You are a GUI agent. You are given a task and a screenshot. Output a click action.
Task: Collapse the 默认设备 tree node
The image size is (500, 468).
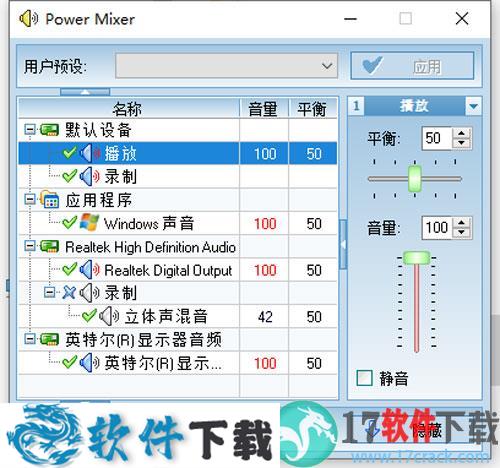click(30, 130)
